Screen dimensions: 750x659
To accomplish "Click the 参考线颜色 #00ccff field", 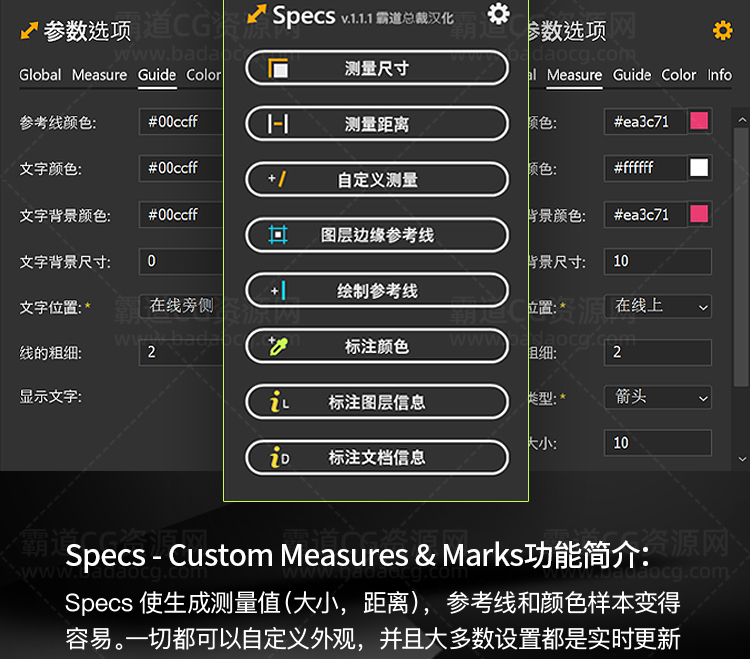I will 181,121.
